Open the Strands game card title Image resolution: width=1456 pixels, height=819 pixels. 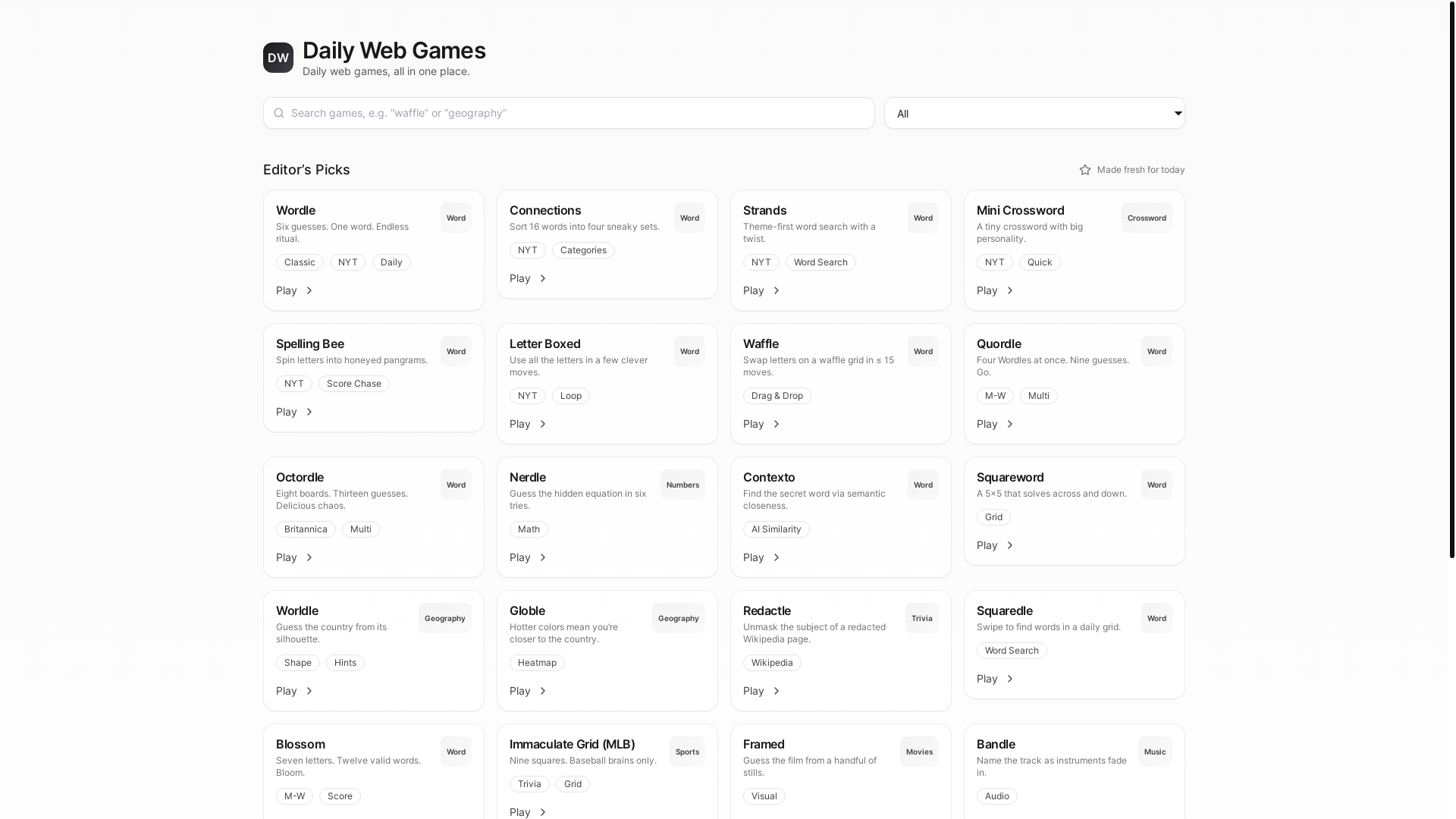(x=764, y=210)
